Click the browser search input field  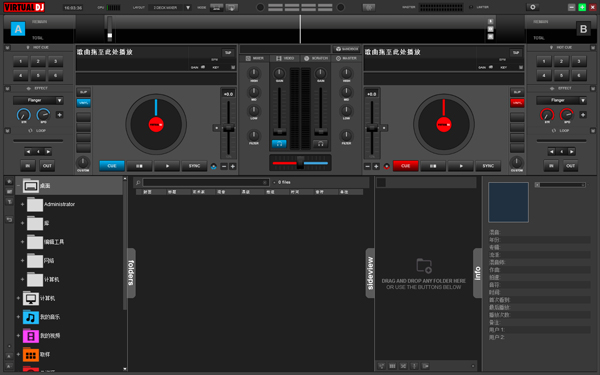tap(205, 183)
